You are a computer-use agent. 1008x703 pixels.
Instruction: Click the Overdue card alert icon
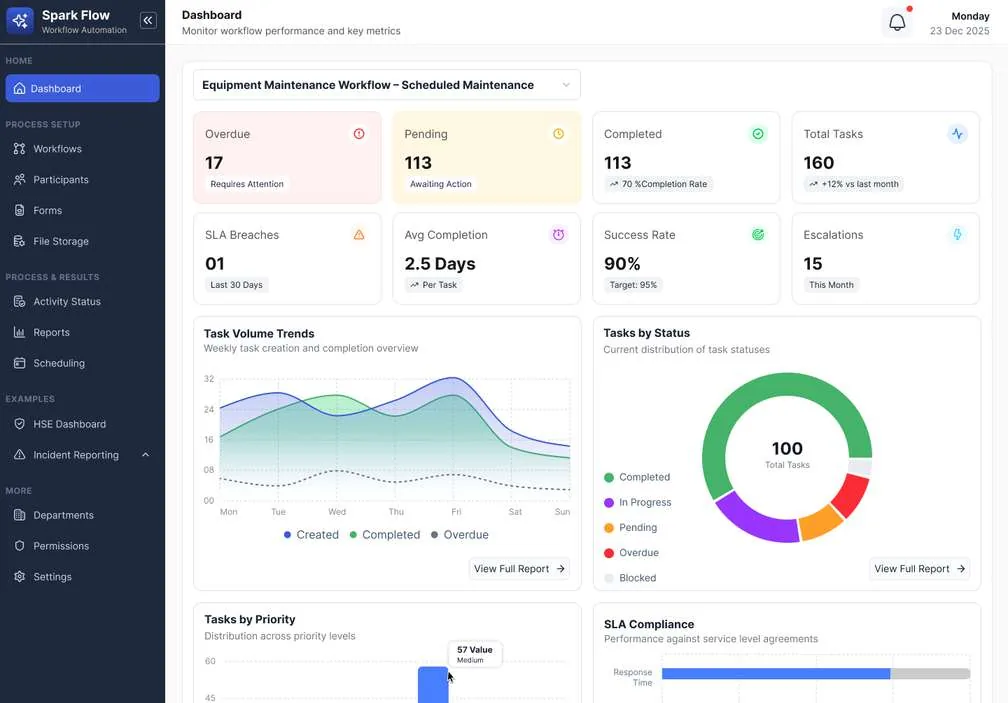point(359,134)
